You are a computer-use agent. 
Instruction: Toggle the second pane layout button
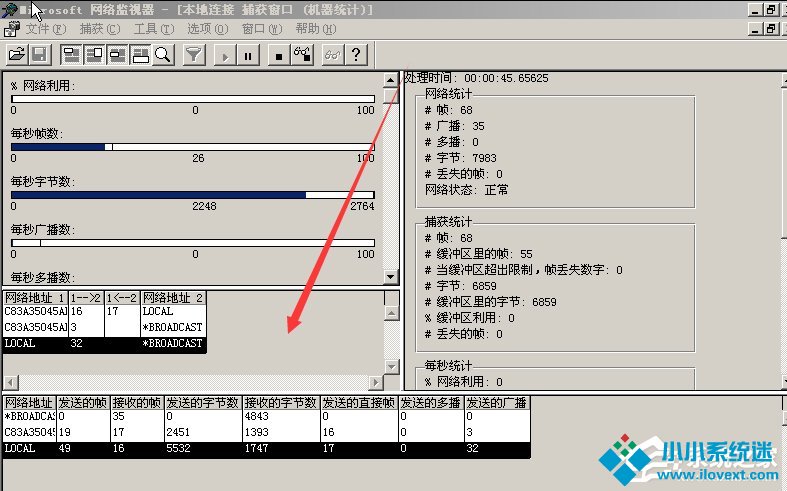coord(94,54)
